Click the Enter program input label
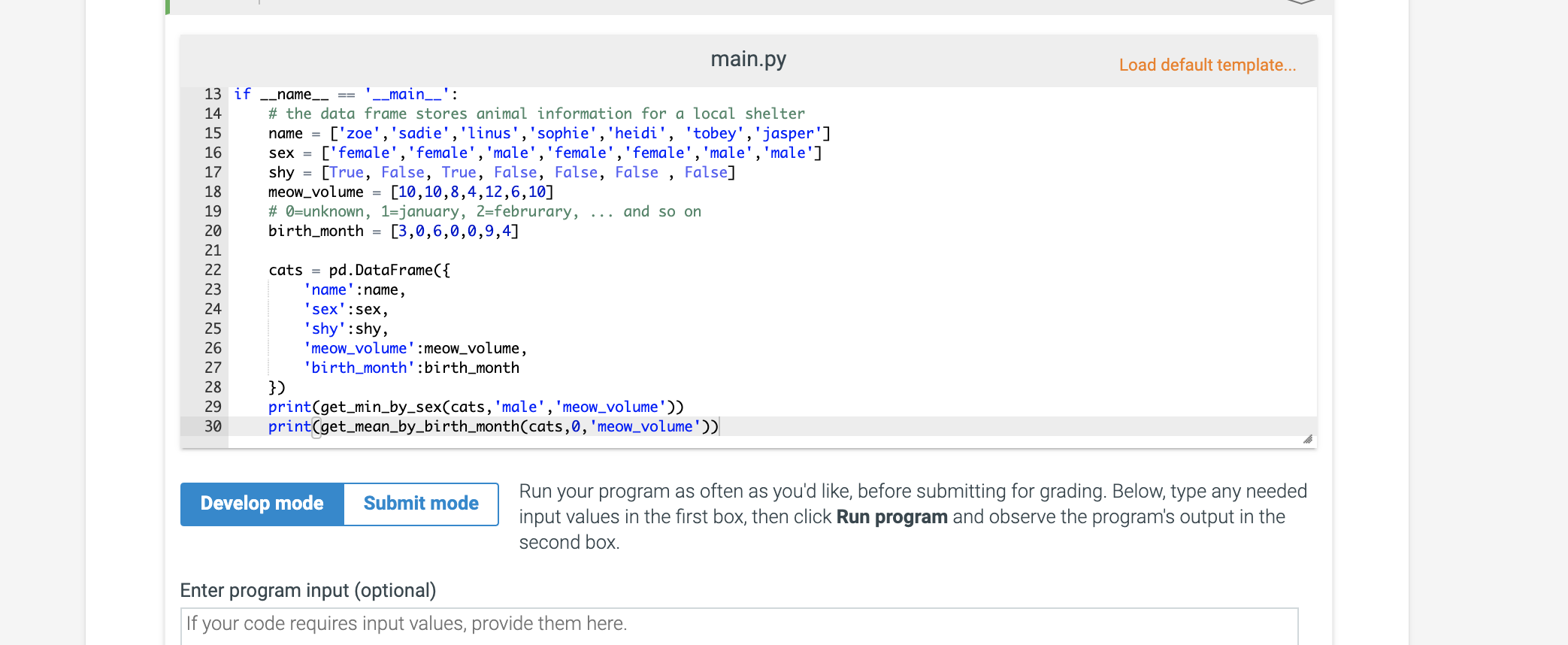The width and height of the screenshot is (1568, 645). pyautogui.click(x=308, y=591)
